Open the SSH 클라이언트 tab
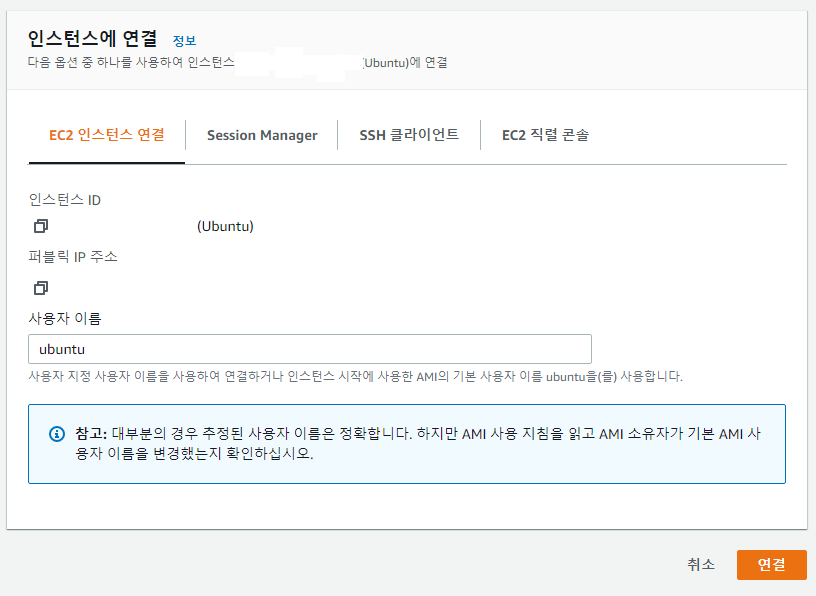Image resolution: width=816 pixels, height=596 pixels. [x=408, y=134]
